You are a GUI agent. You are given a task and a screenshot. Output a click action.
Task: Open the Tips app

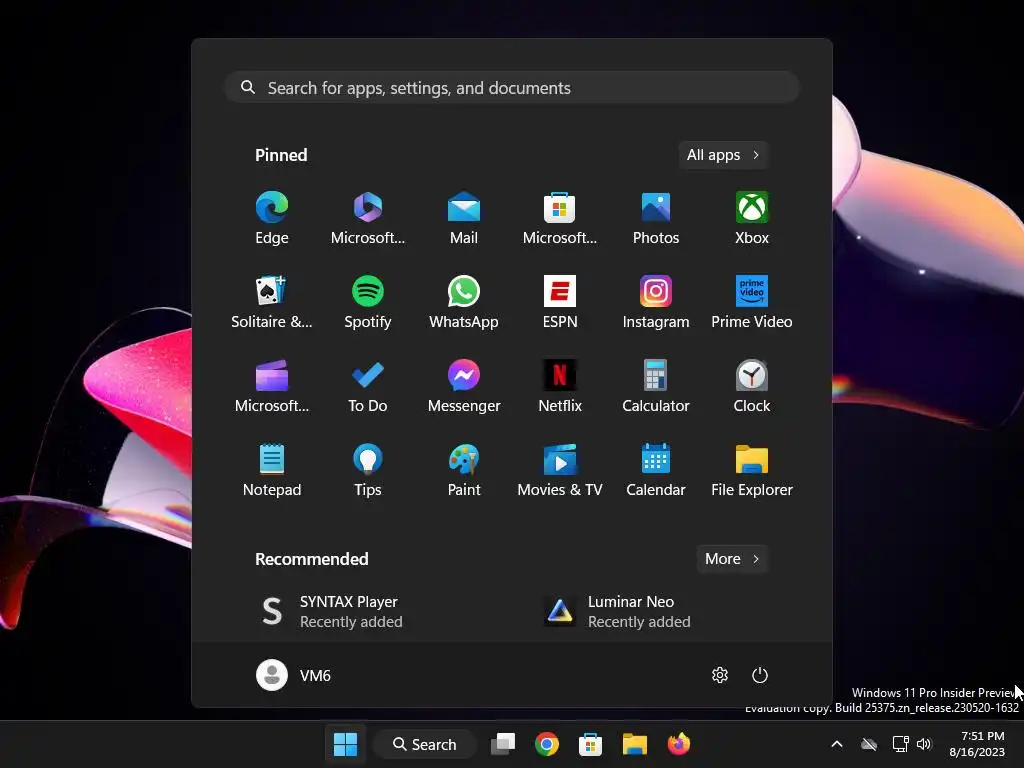point(368,470)
